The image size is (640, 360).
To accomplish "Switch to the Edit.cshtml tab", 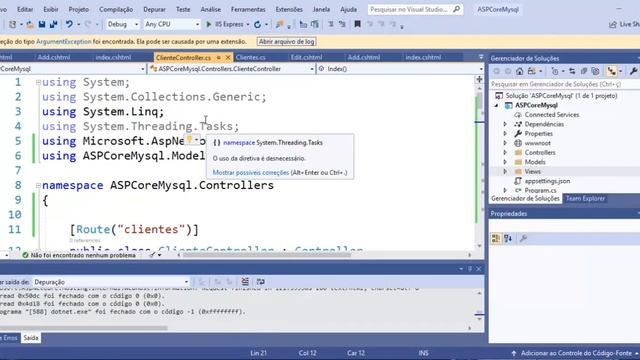I will click(306, 58).
